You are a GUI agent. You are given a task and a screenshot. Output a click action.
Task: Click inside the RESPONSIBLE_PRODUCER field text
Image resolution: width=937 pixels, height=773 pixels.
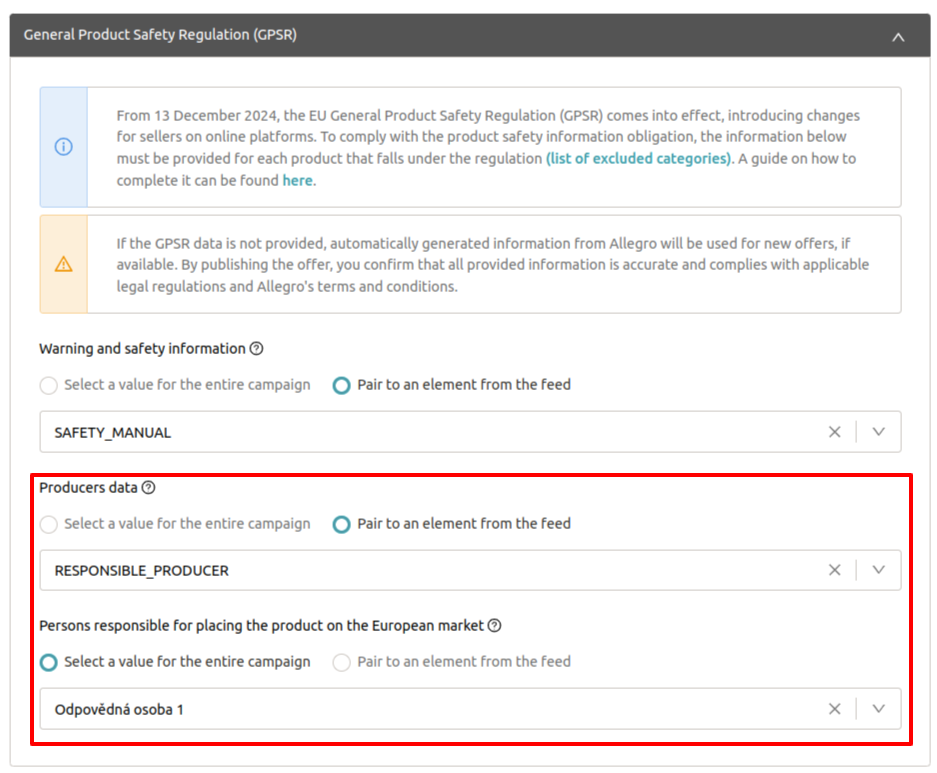[142, 571]
